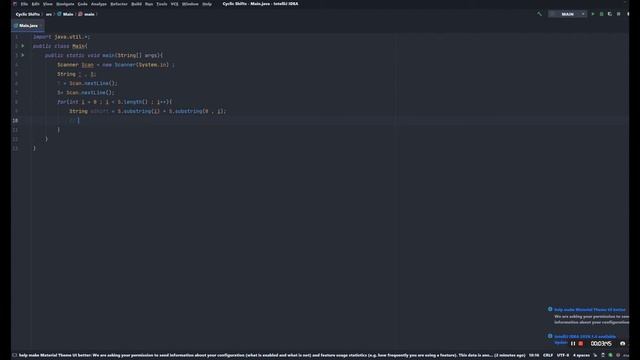Open the VCS menu
This screenshot has height=360, width=640.
pos(175,4)
